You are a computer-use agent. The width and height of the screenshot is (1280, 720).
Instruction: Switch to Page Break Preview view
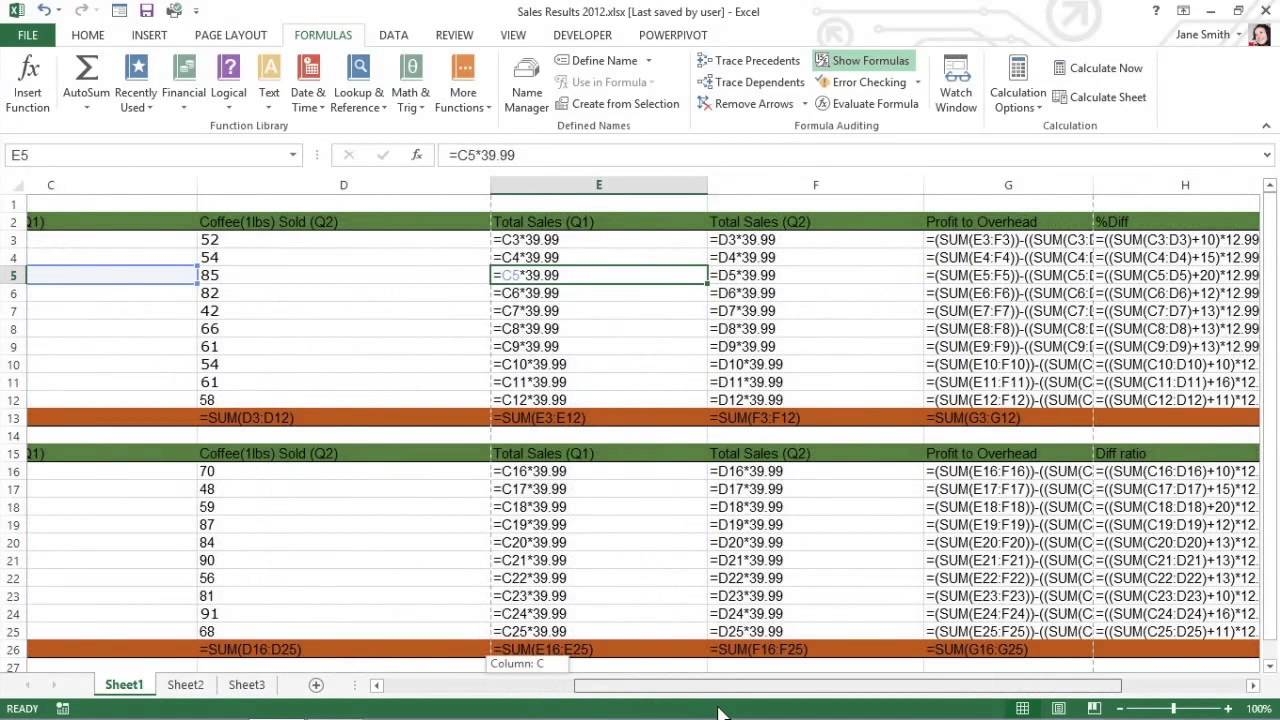click(1094, 709)
